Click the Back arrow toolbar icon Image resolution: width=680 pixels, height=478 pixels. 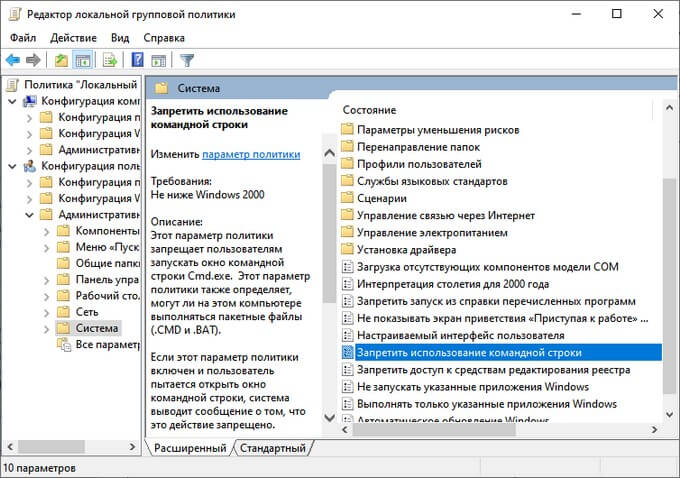coord(14,60)
